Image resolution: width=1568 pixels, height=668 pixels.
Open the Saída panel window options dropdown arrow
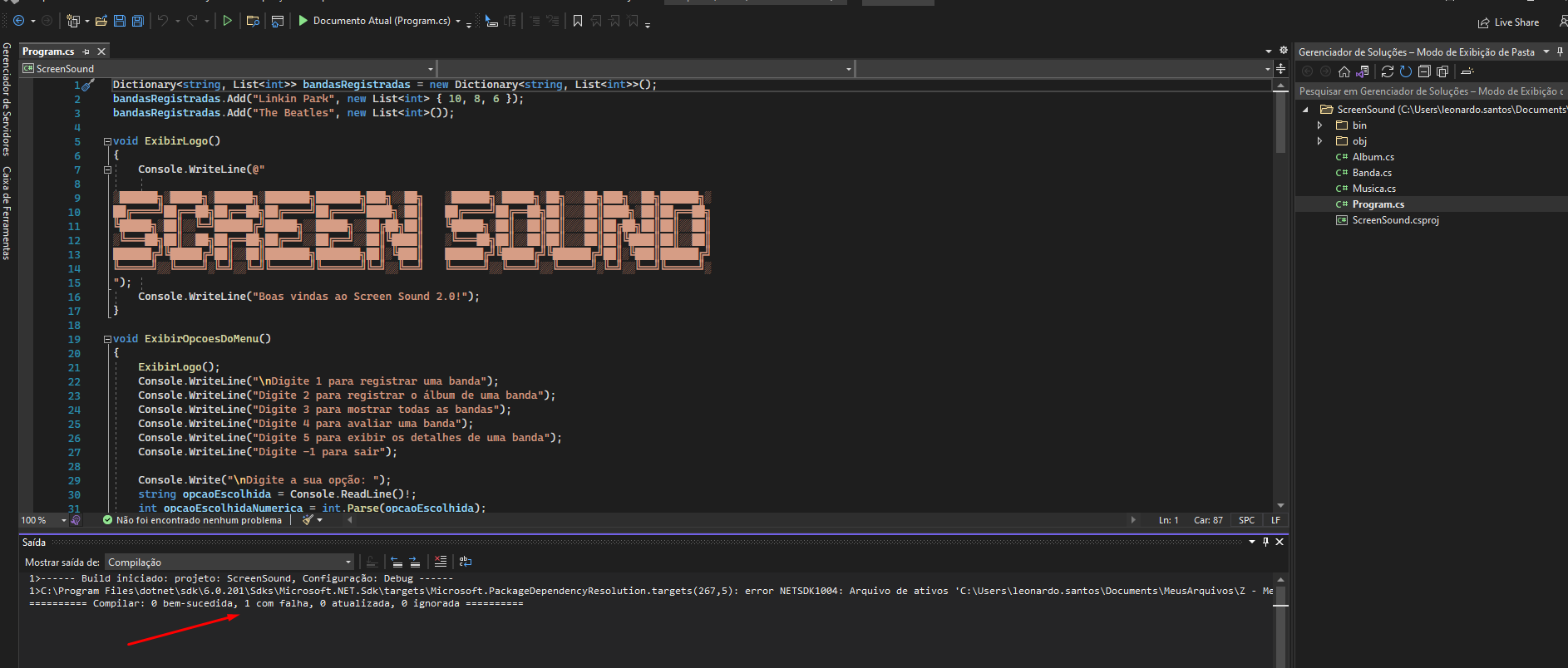click(1252, 542)
